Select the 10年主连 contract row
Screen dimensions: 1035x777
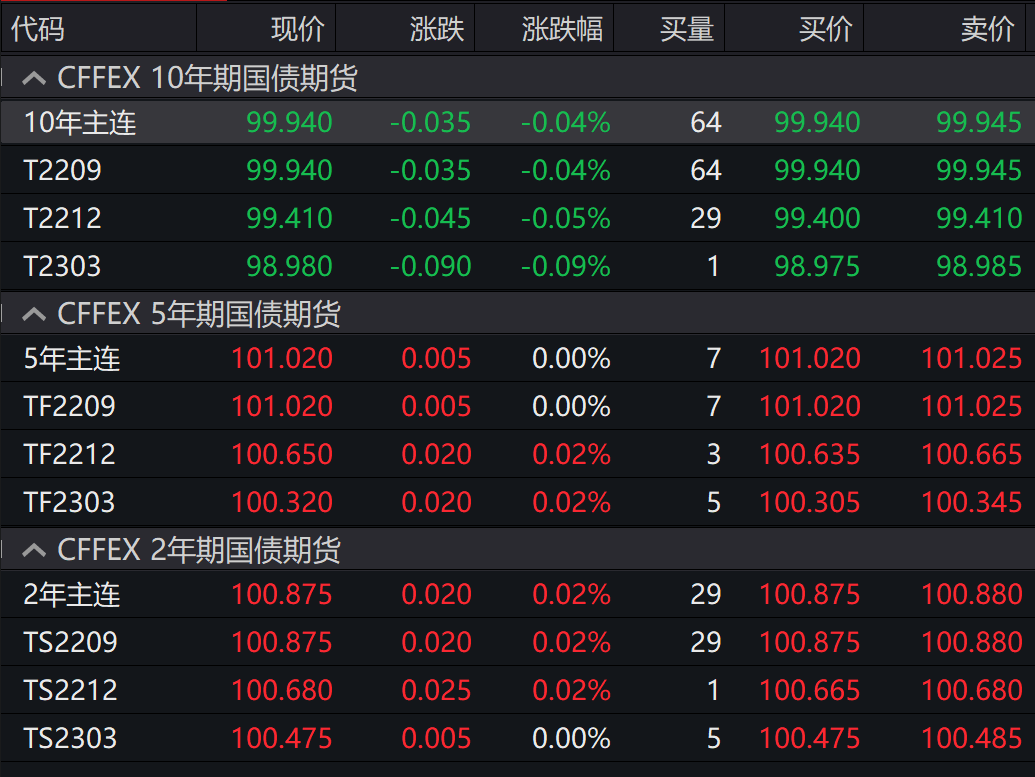[x=80, y=123]
